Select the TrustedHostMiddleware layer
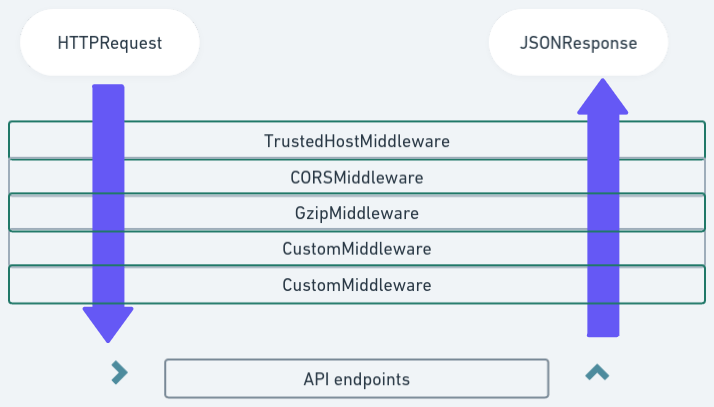The height and width of the screenshot is (407, 714). 357,140
